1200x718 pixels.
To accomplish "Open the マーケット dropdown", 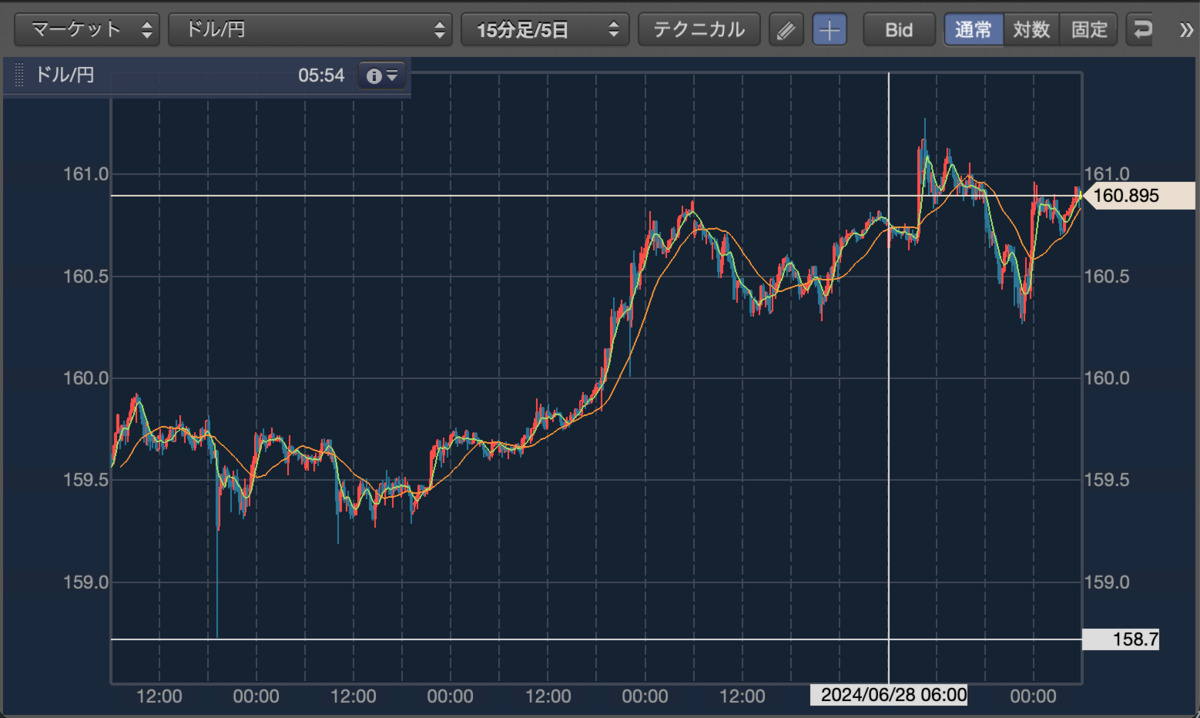I will (x=88, y=30).
